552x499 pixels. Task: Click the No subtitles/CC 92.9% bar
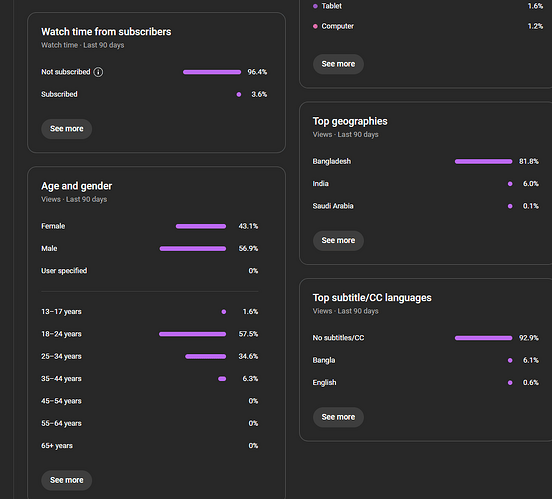pos(484,338)
